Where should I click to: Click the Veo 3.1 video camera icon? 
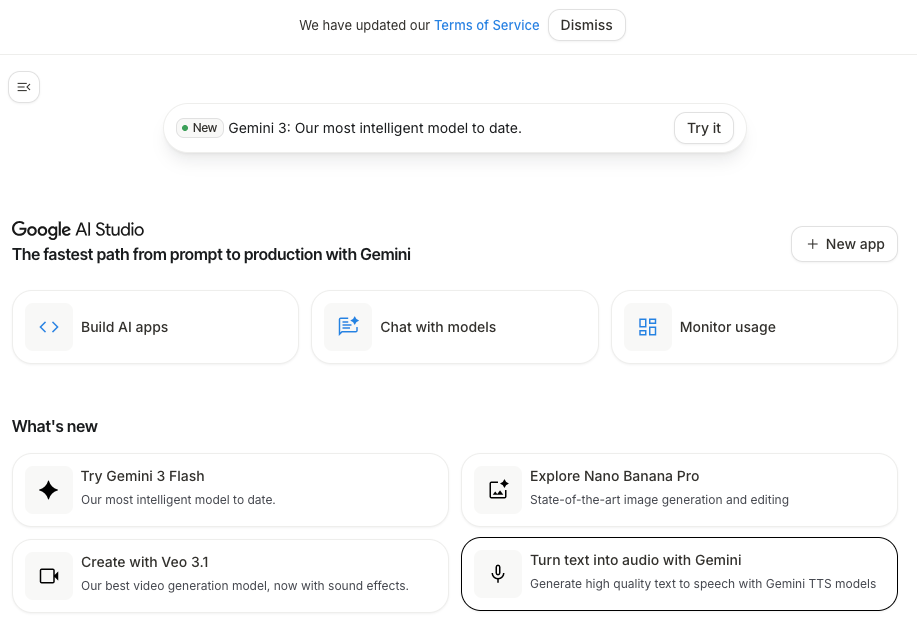click(49, 576)
